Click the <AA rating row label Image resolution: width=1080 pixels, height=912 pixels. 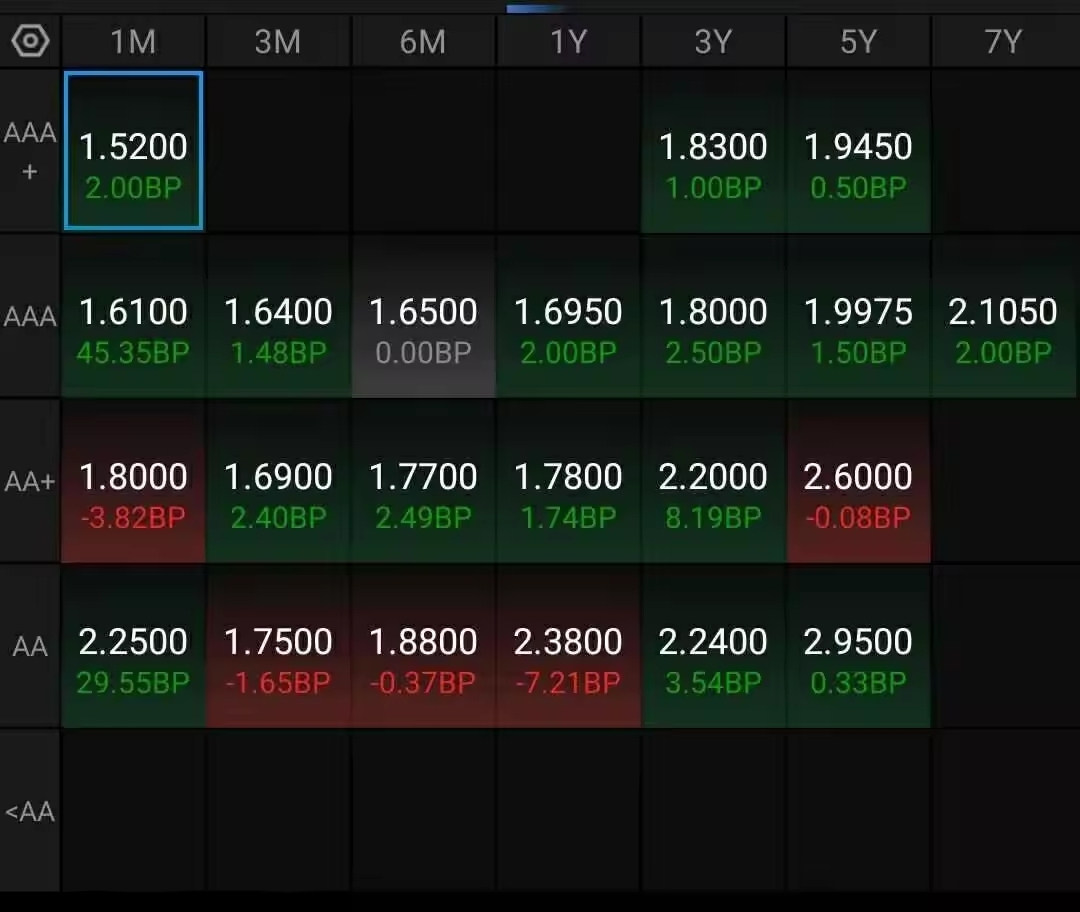point(30,811)
